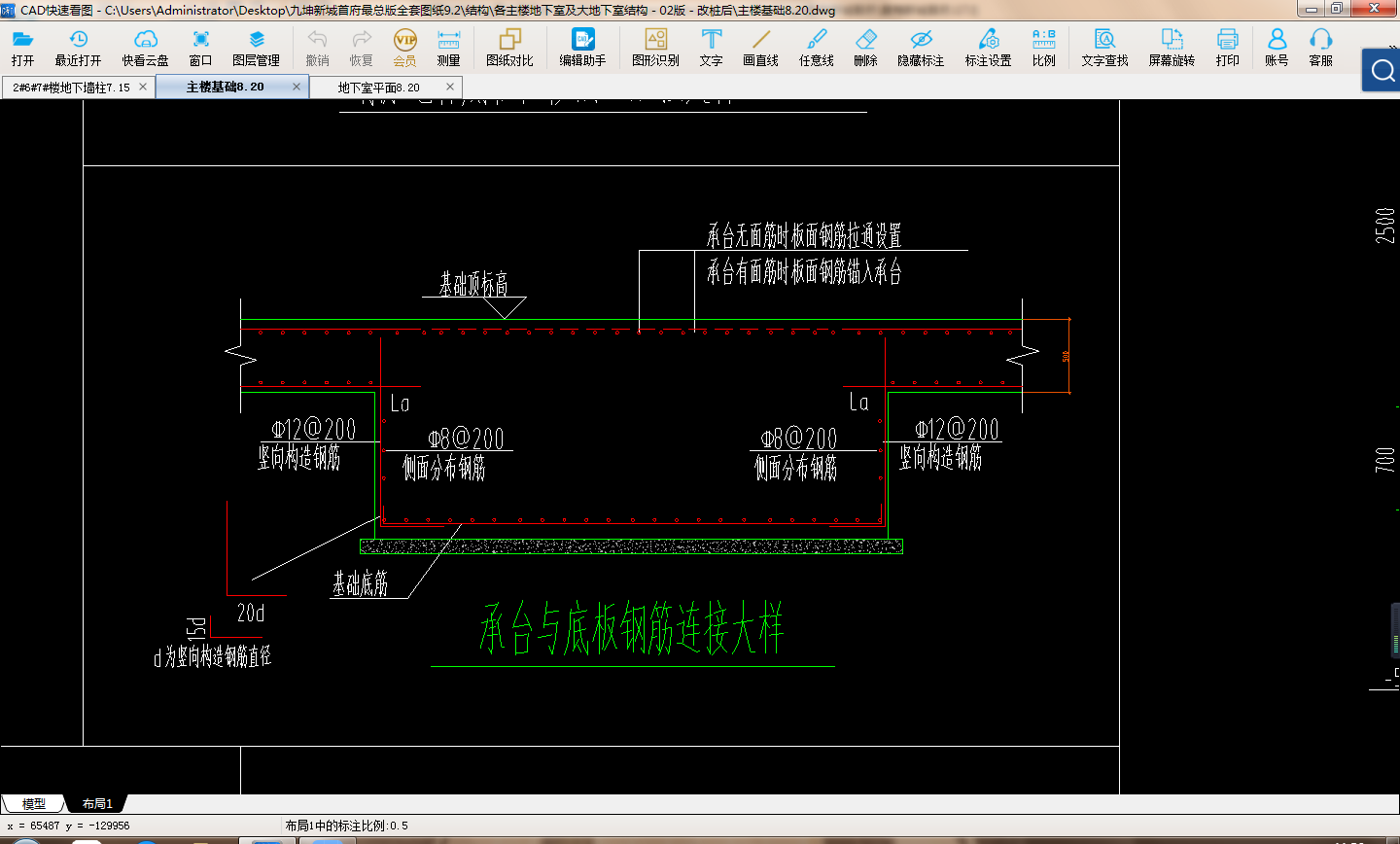
Task: Click the print (打印) icon
Action: tap(1228, 40)
